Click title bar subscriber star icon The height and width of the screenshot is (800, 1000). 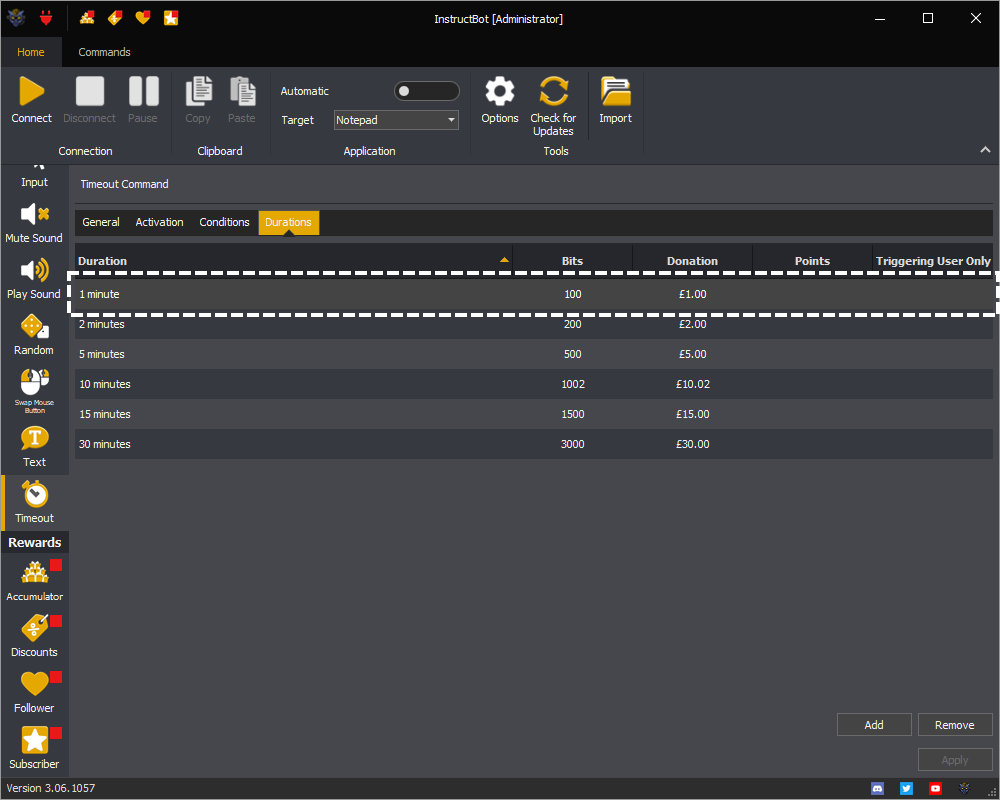(171, 18)
